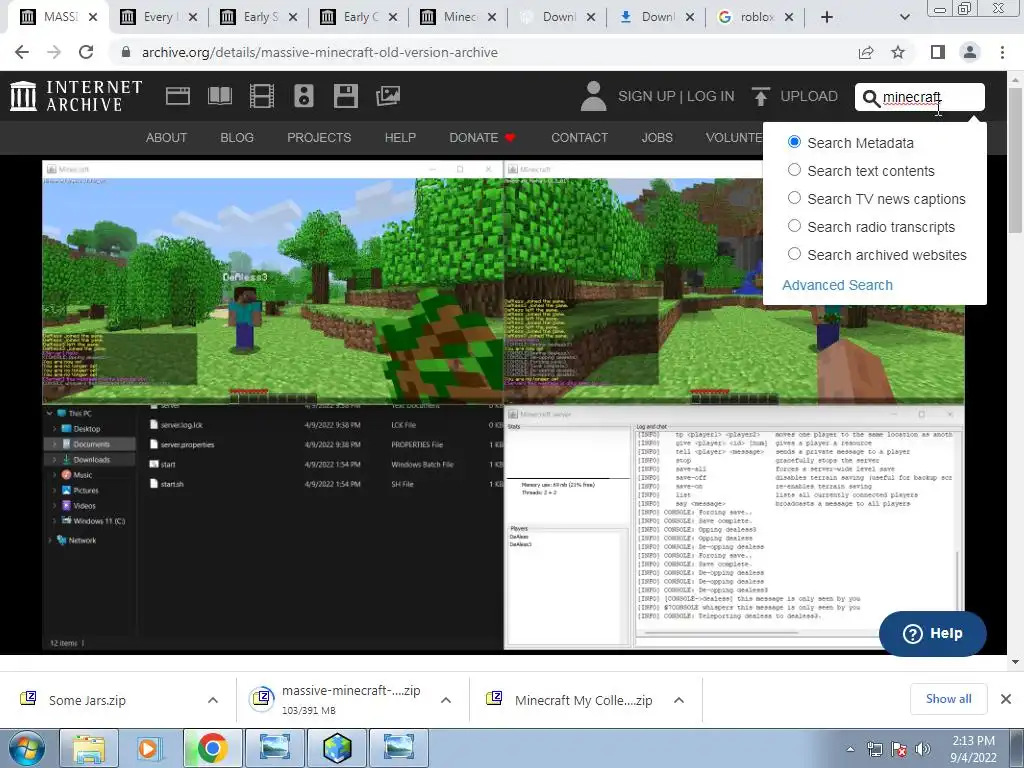This screenshot has height=768, width=1024.
Task: Switch to the Every tab
Action: pyautogui.click(x=159, y=17)
